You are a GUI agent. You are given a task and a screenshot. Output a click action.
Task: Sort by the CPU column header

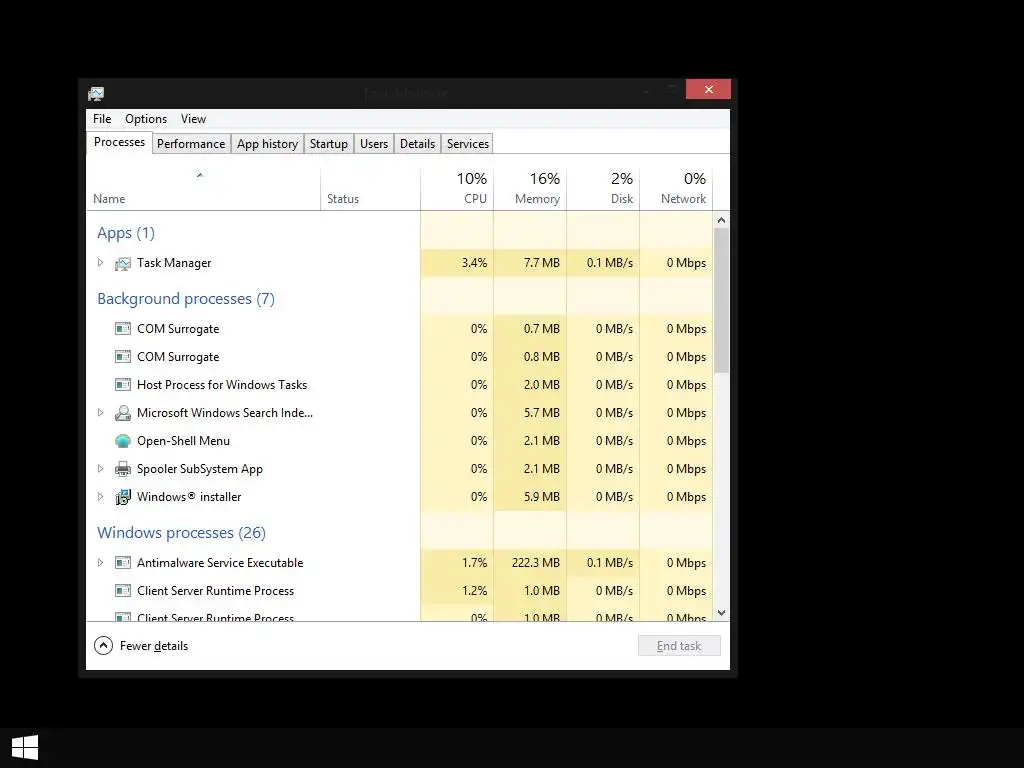[457, 188]
